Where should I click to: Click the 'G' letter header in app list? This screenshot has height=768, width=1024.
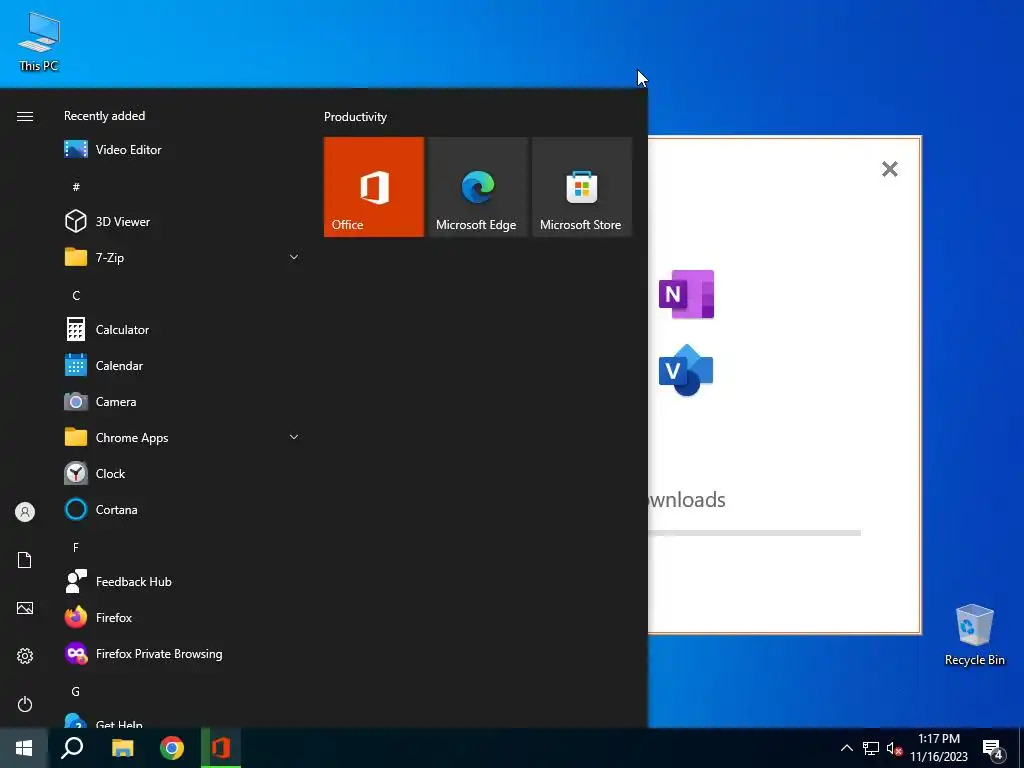(76, 691)
